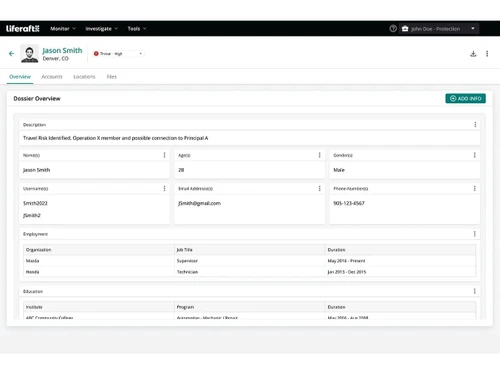The image size is (500, 375).
Task: Click the name value Jason Smith
Action: point(36,170)
